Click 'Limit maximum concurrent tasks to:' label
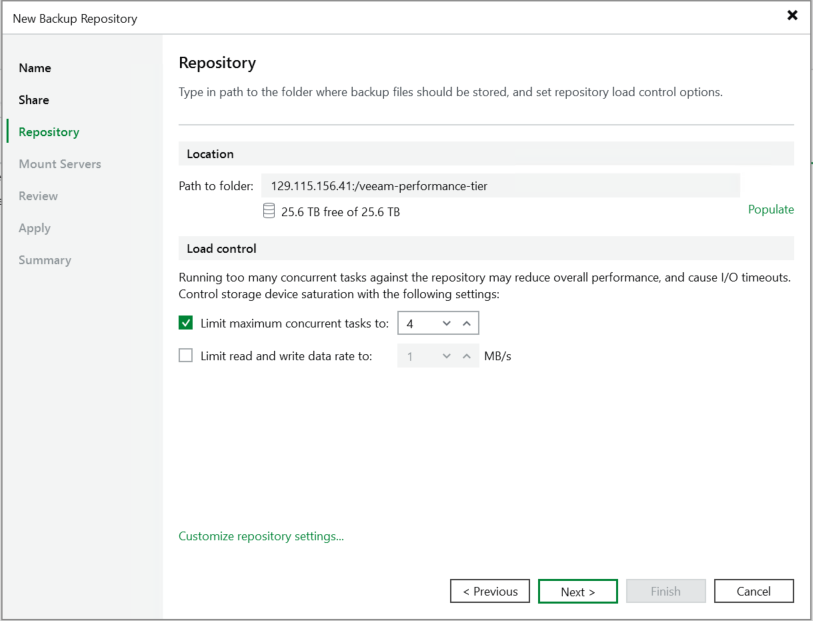 click(x=295, y=323)
